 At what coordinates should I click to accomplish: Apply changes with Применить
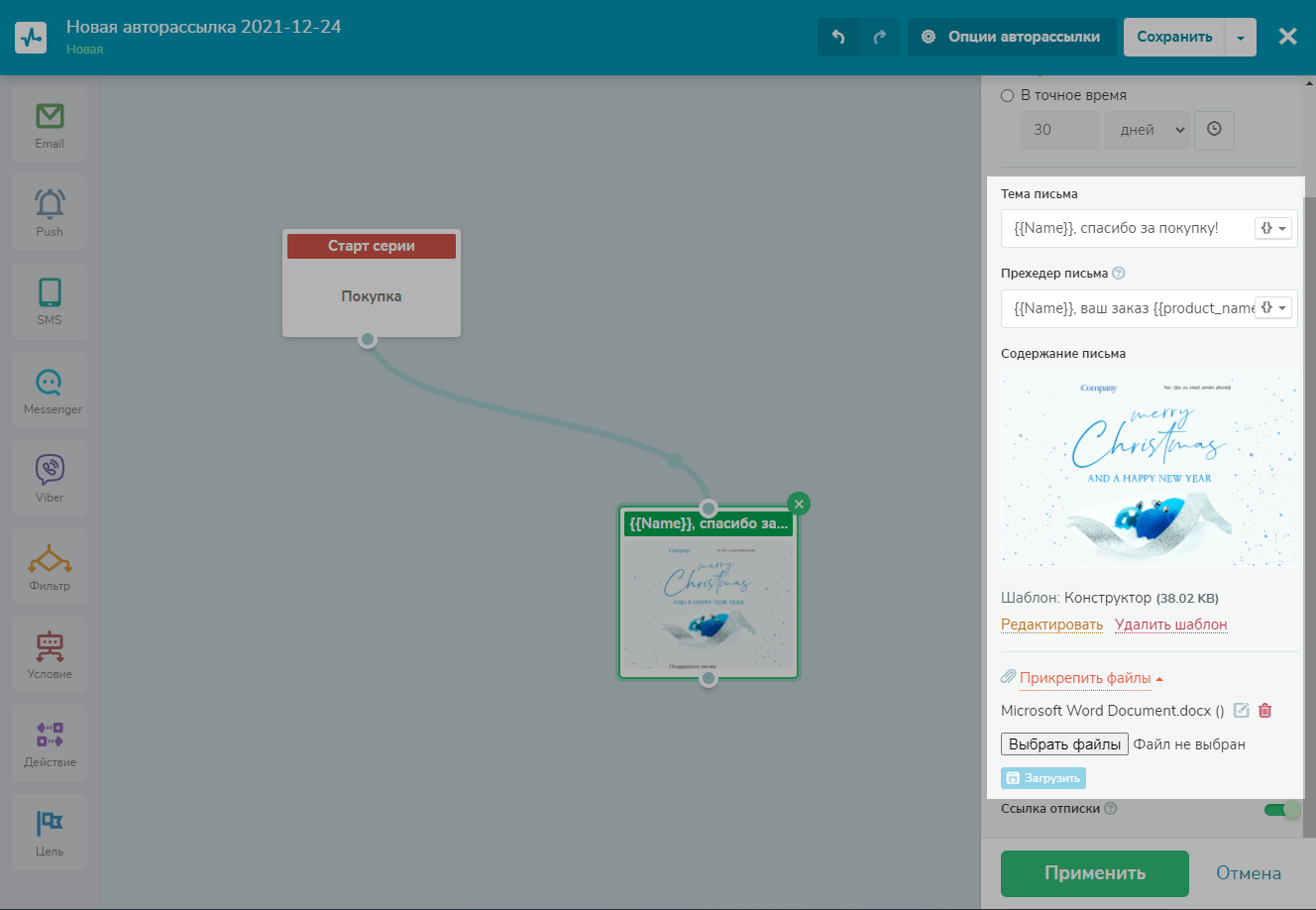tap(1095, 873)
